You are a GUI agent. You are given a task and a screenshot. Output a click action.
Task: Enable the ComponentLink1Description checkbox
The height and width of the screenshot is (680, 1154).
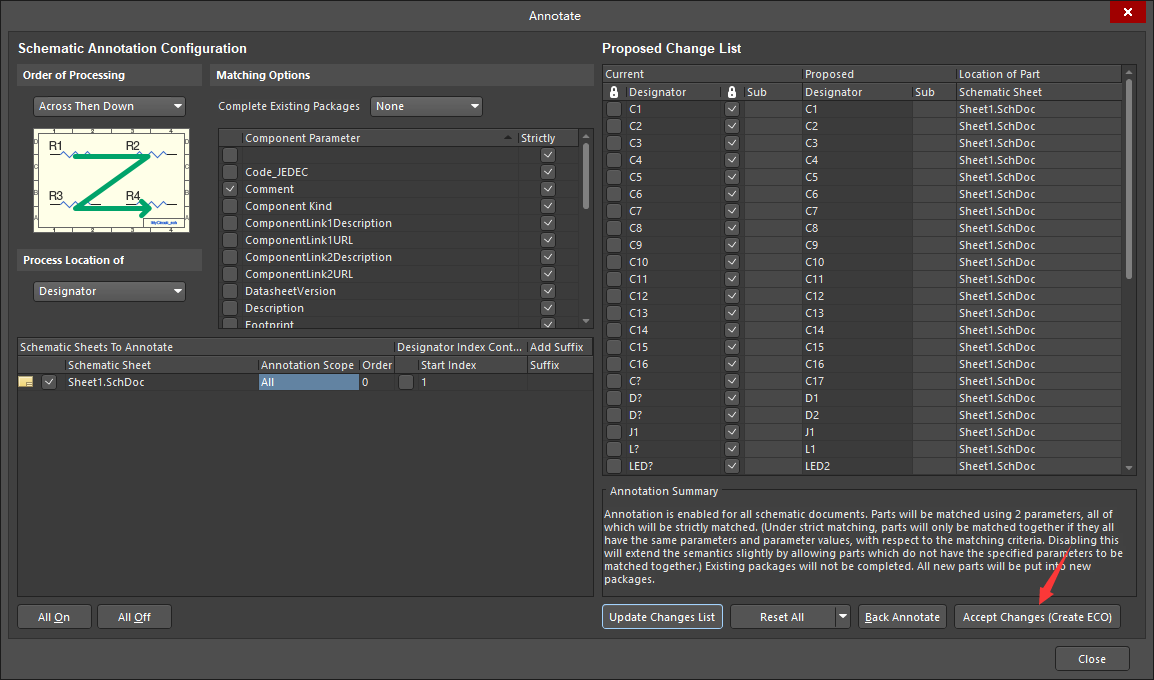[230, 223]
